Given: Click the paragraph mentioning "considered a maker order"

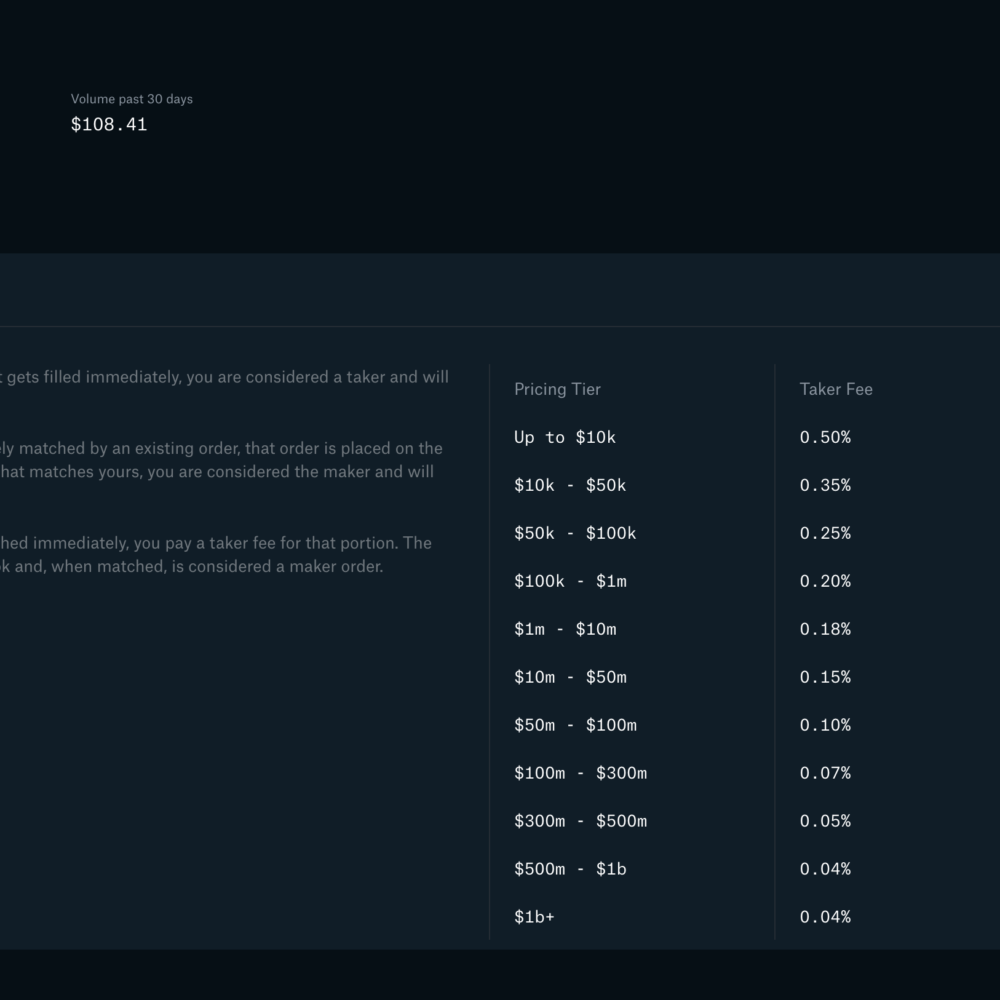Looking at the screenshot, I should point(215,555).
